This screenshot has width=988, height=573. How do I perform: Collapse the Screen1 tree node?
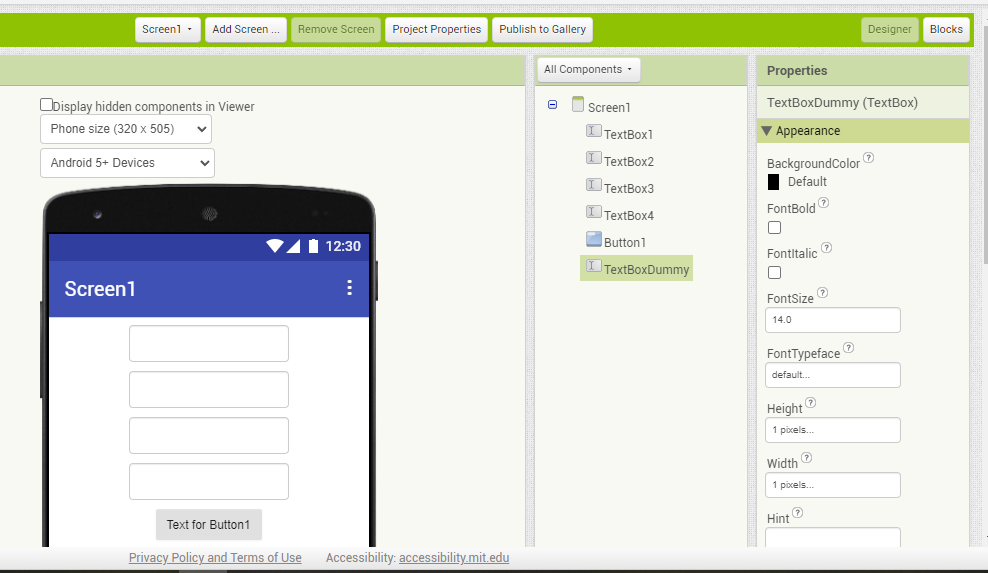pos(553,105)
